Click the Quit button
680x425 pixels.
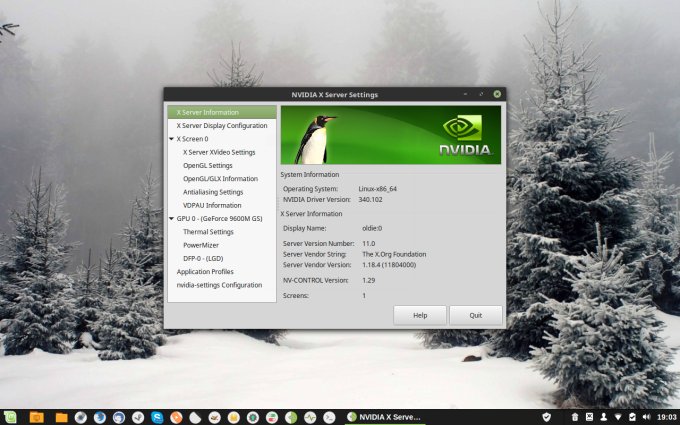(x=476, y=315)
